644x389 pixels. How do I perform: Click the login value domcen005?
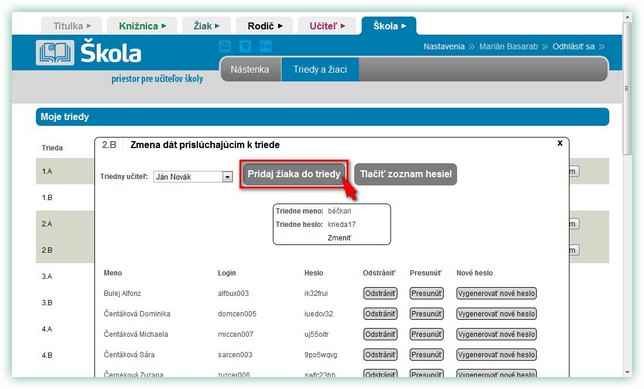(237, 314)
